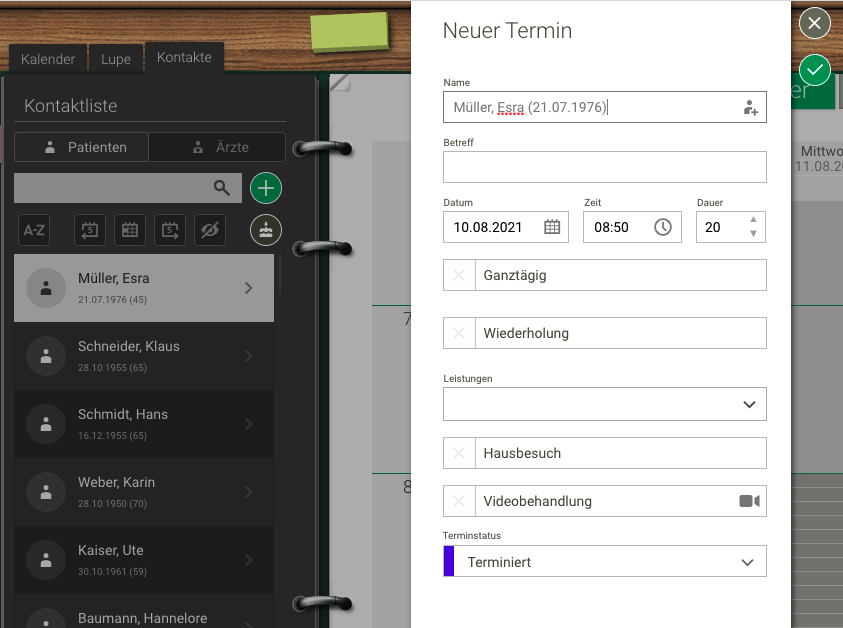Sort the contact list alphabetically with A-Z
843x628 pixels.
pos(33,229)
